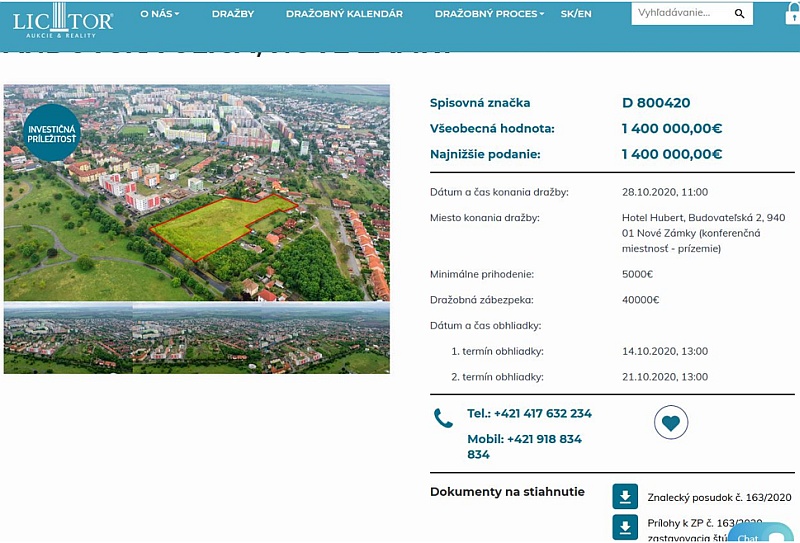This screenshot has height=543, width=800.
Task: Click the telephone handset icon
Action: coord(443,418)
